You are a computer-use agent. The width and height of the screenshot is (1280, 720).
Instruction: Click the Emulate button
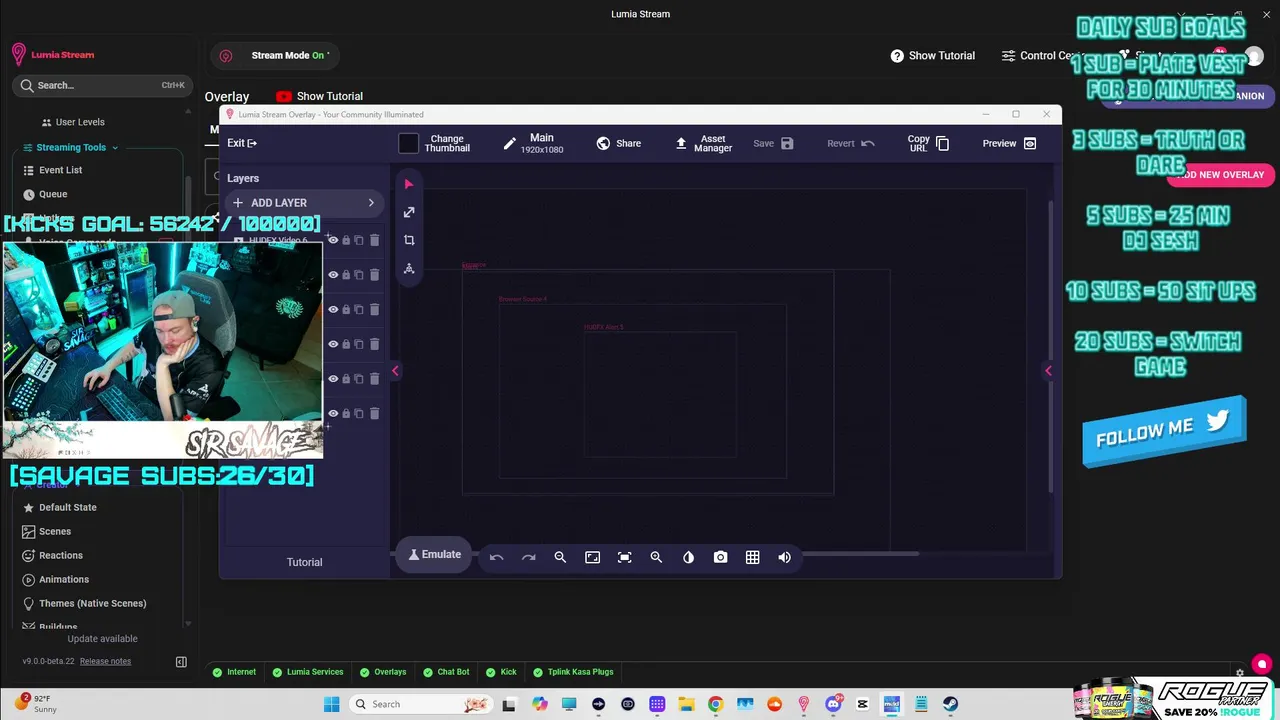click(x=434, y=554)
